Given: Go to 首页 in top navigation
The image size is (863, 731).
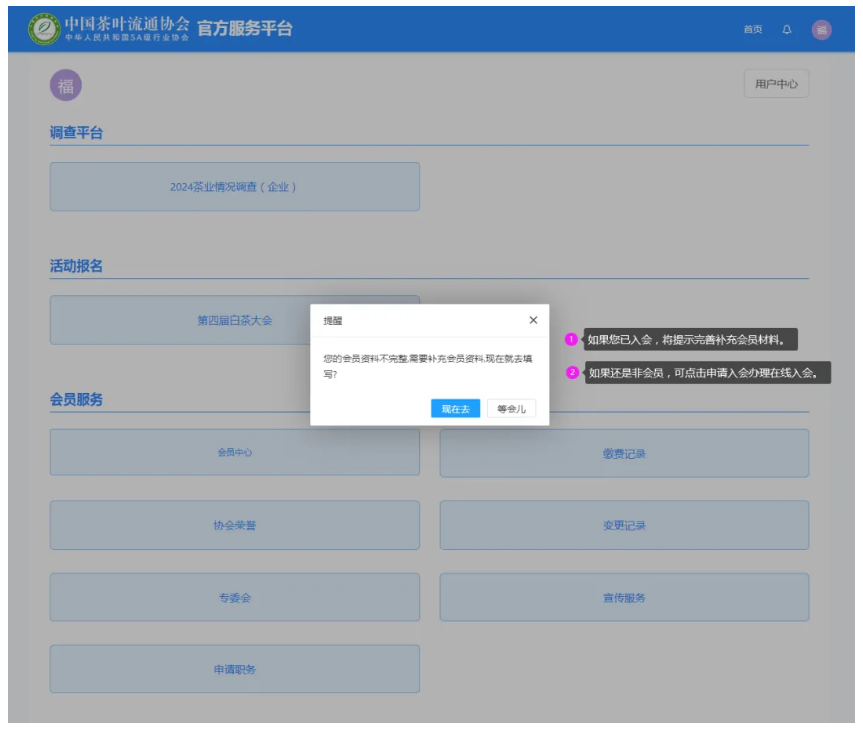Looking at the screenshot, I should (x=752, y=30).
